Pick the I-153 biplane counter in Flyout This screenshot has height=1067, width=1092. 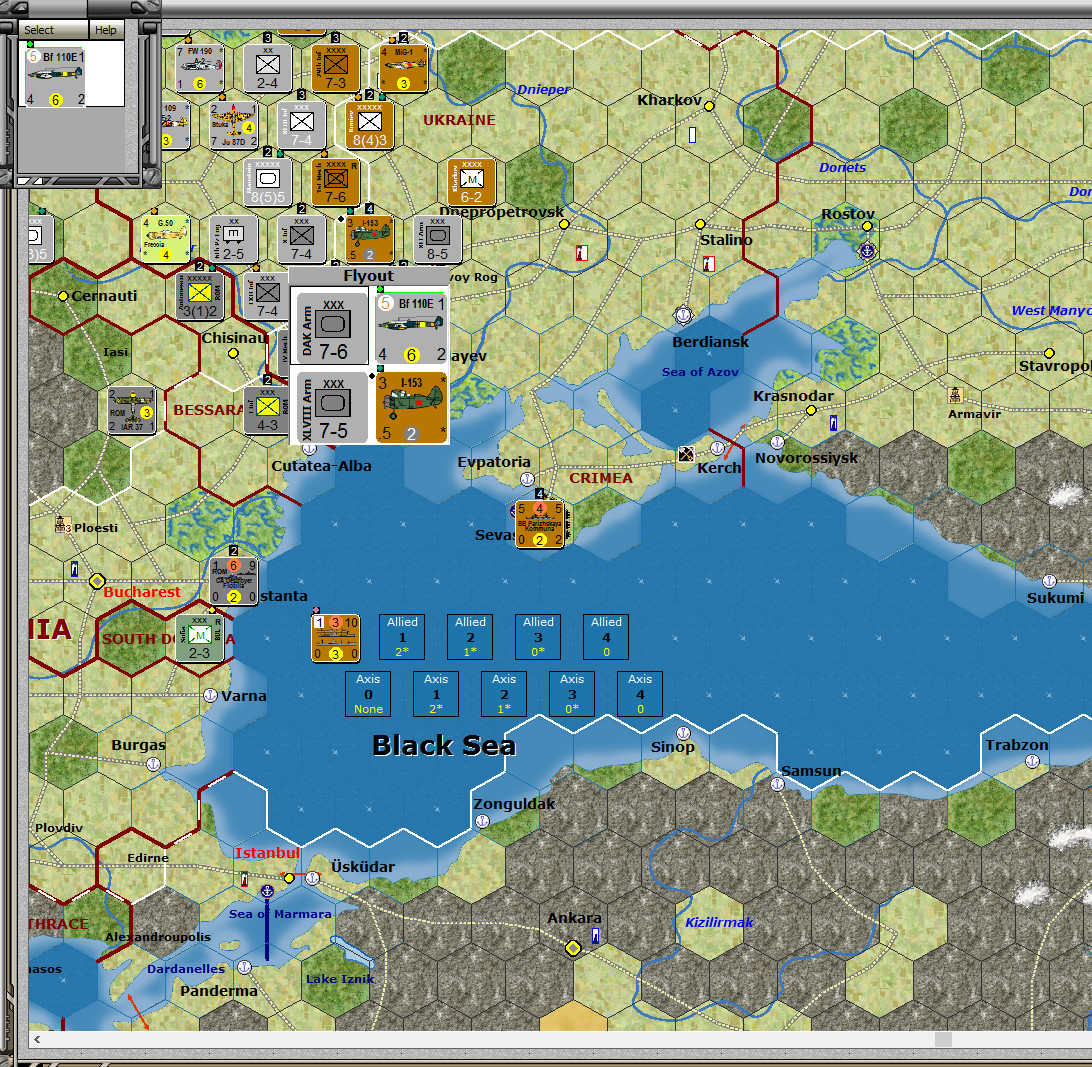coord(411,407)
